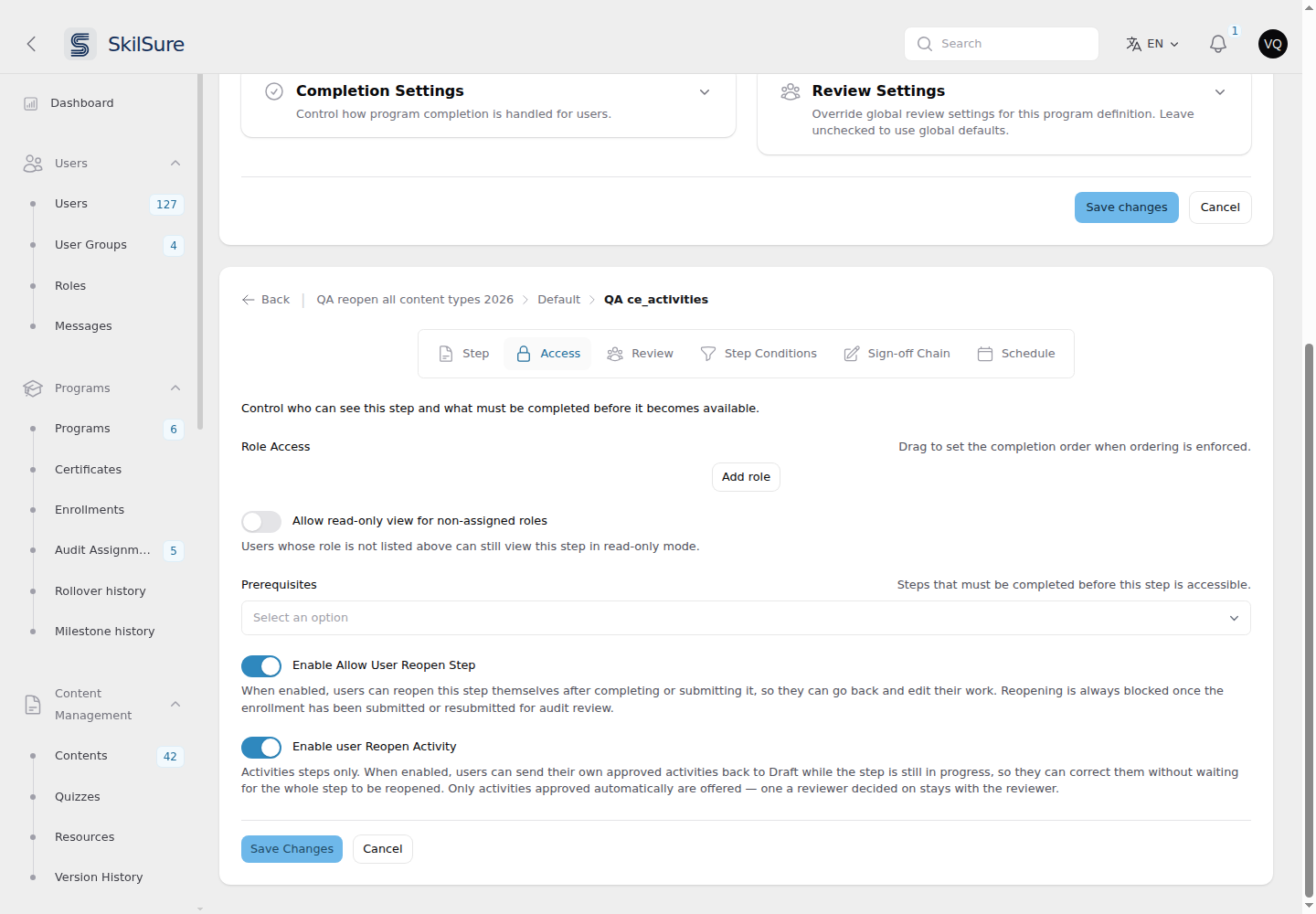This screenshot has height=914, width=1316.
Task: Expand the Completion Settings chevron
Action: (x=705, y=92)
